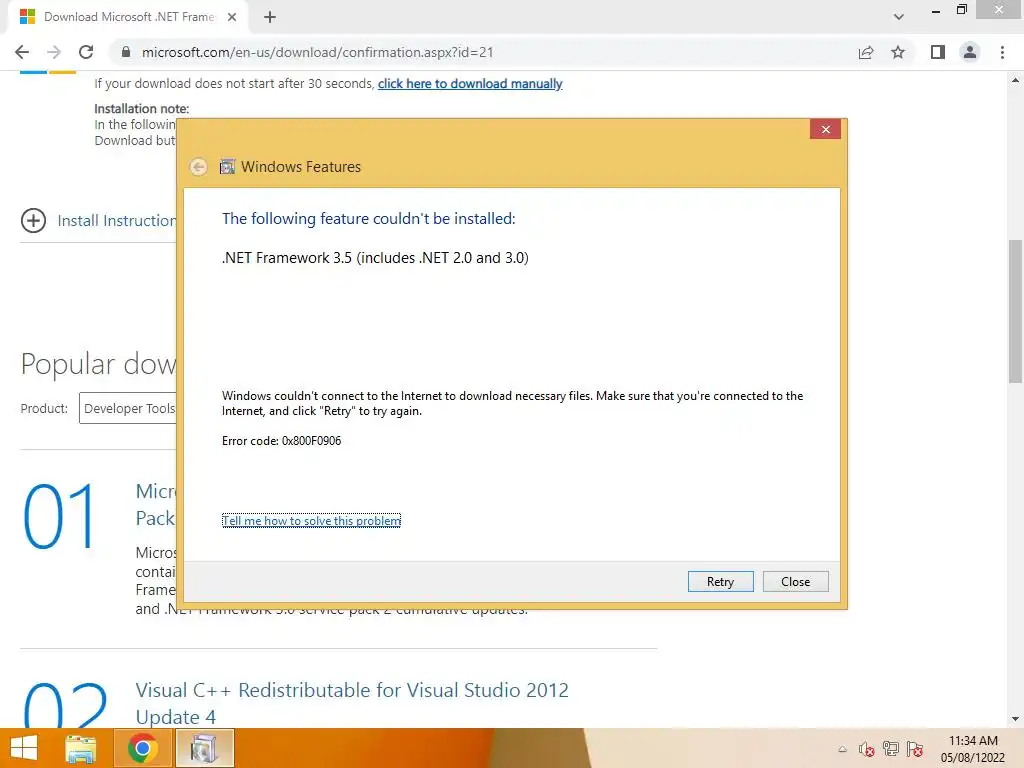Click the Windows Features title icon
The image size is (1024, 768).
(x=227, y=167)
